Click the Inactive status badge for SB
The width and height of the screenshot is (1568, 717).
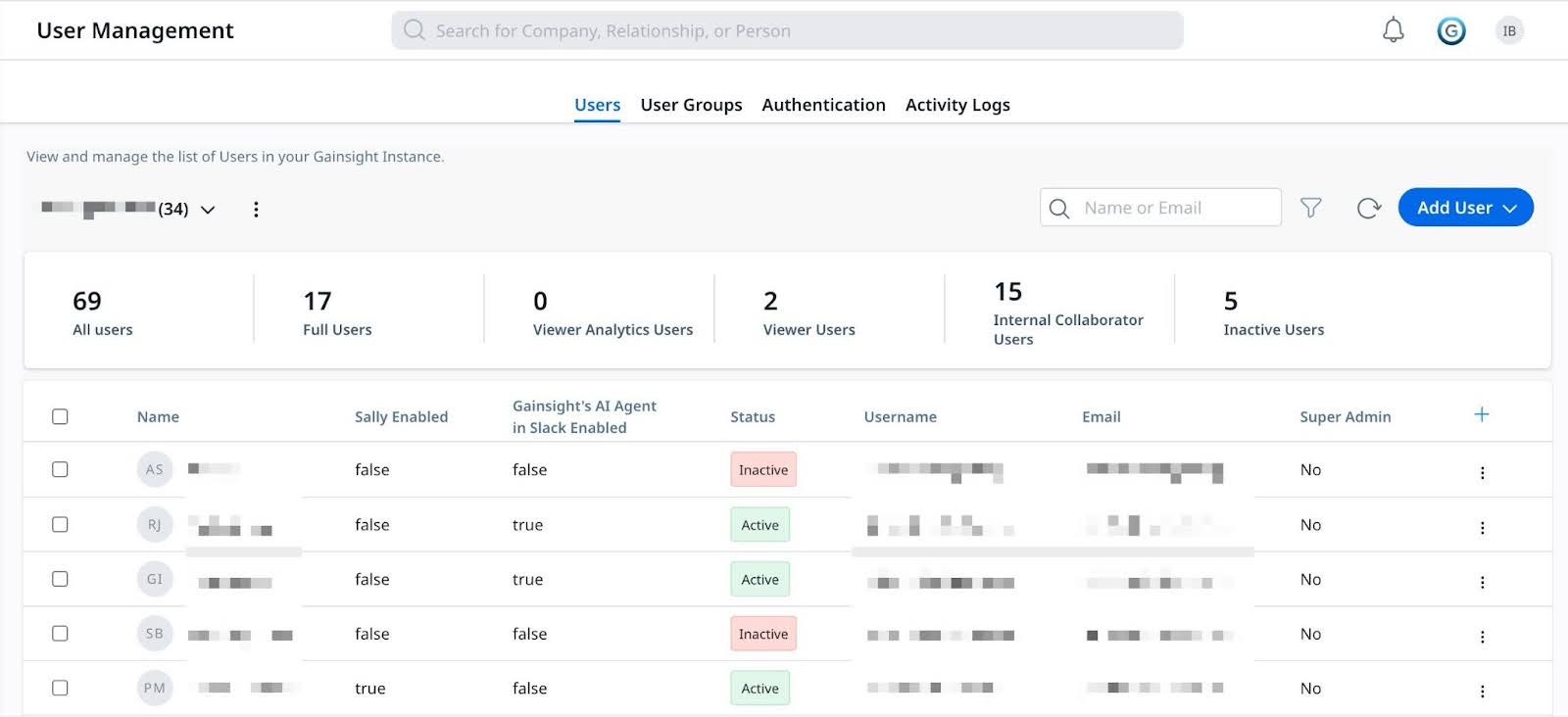point(763,634)
